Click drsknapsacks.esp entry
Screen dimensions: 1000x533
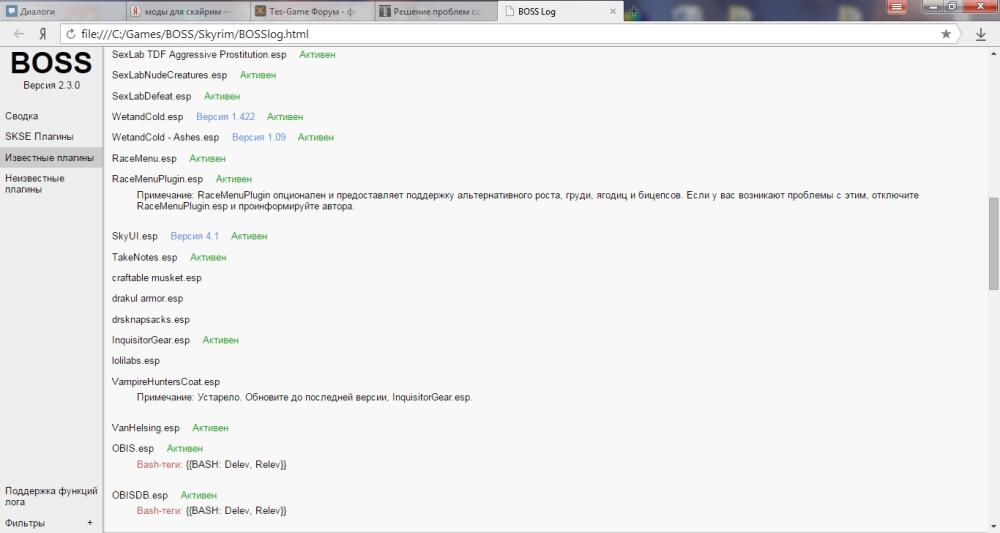[151, 319]
